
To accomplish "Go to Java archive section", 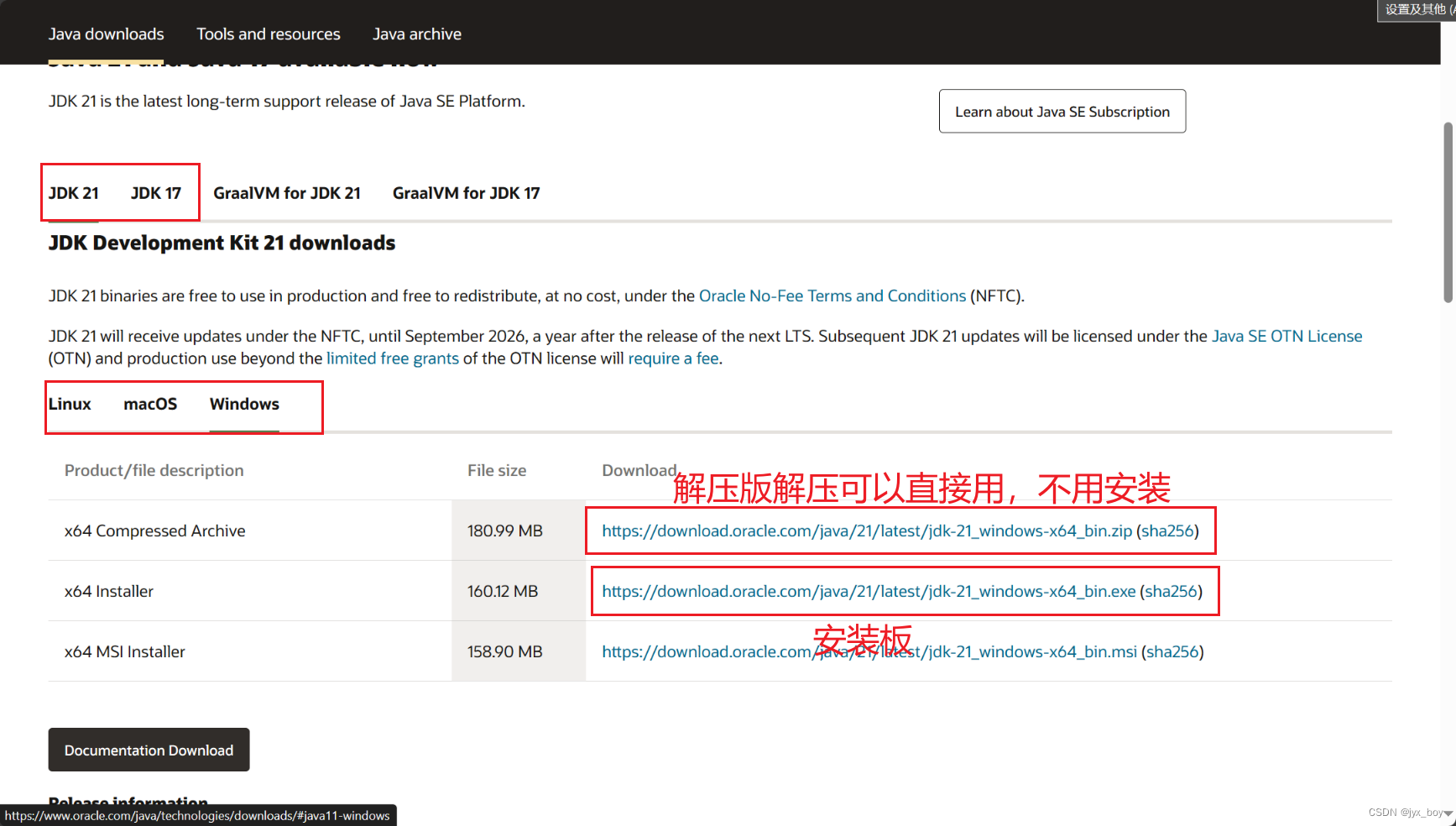I will click(417, 34).
